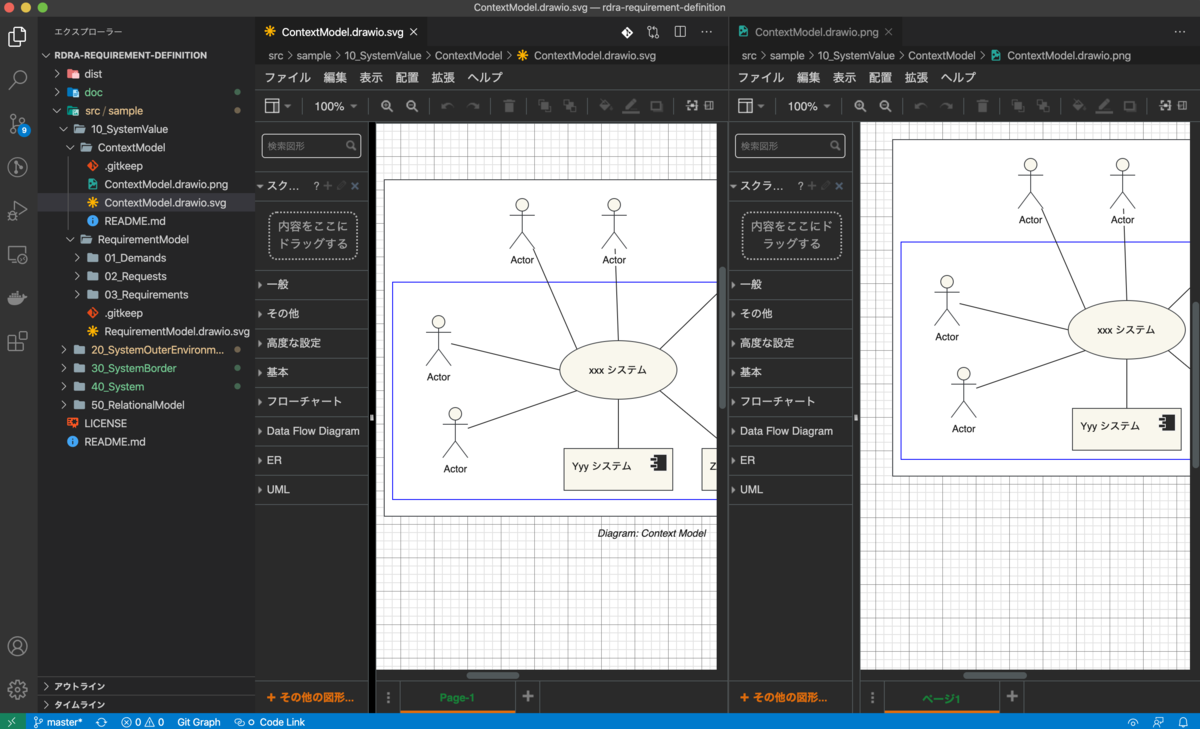Click その他の図形 button in left shape panel
The width and height of the screenshot is (1200, 729).
311,697
